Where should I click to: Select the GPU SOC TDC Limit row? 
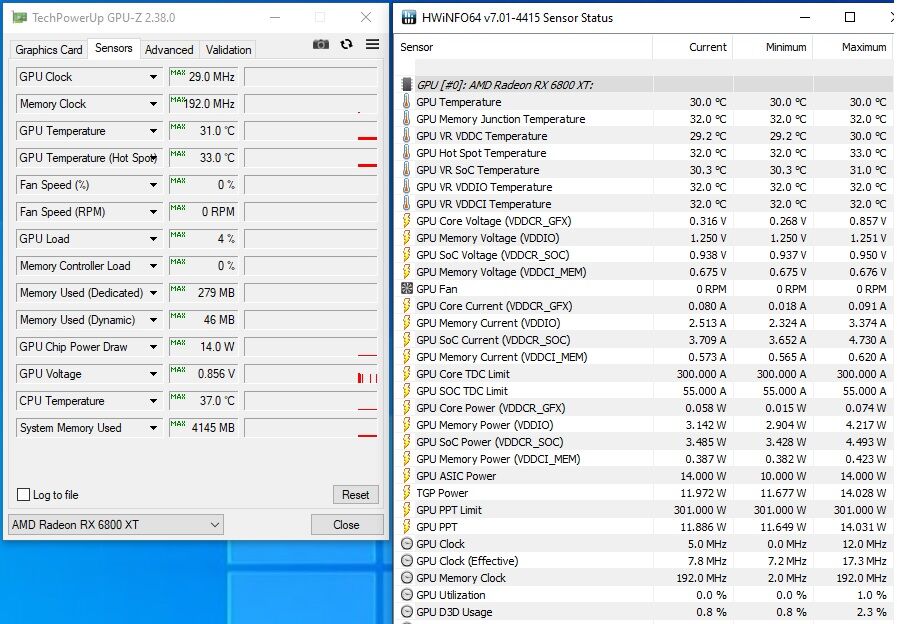pyautogui.click(x=644, y=391)
